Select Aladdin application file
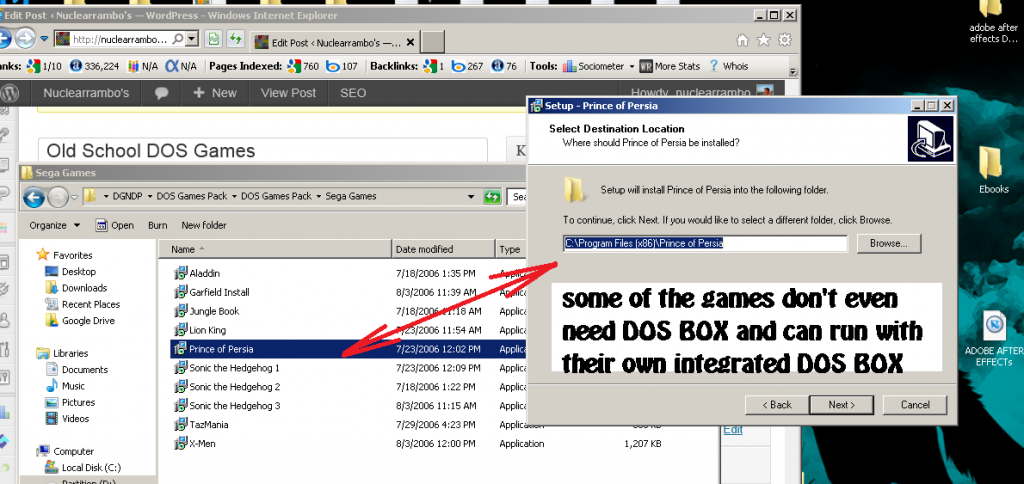1024x484 pixels. pos(204,273)
